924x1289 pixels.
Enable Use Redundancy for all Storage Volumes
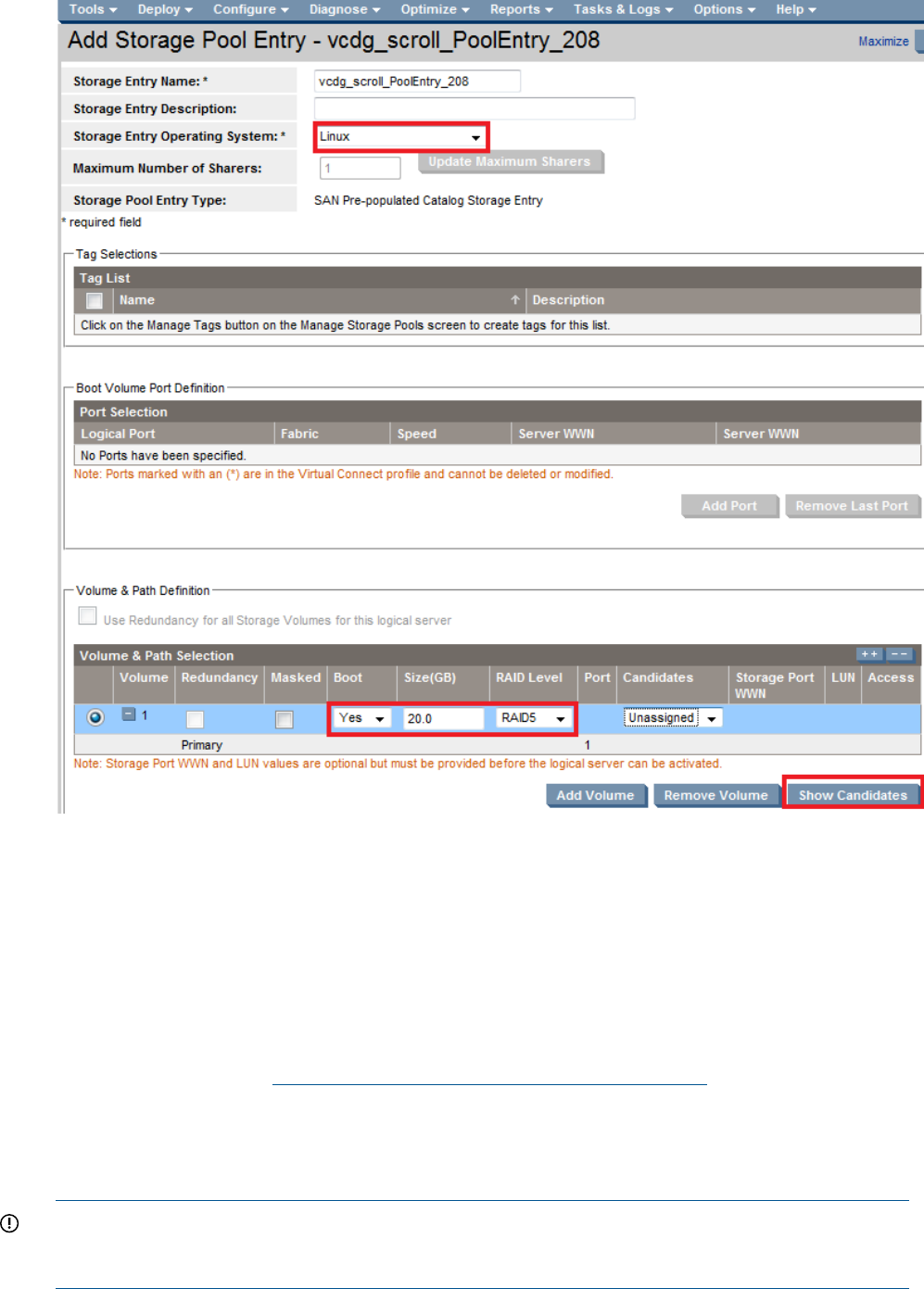coord(88,616)
